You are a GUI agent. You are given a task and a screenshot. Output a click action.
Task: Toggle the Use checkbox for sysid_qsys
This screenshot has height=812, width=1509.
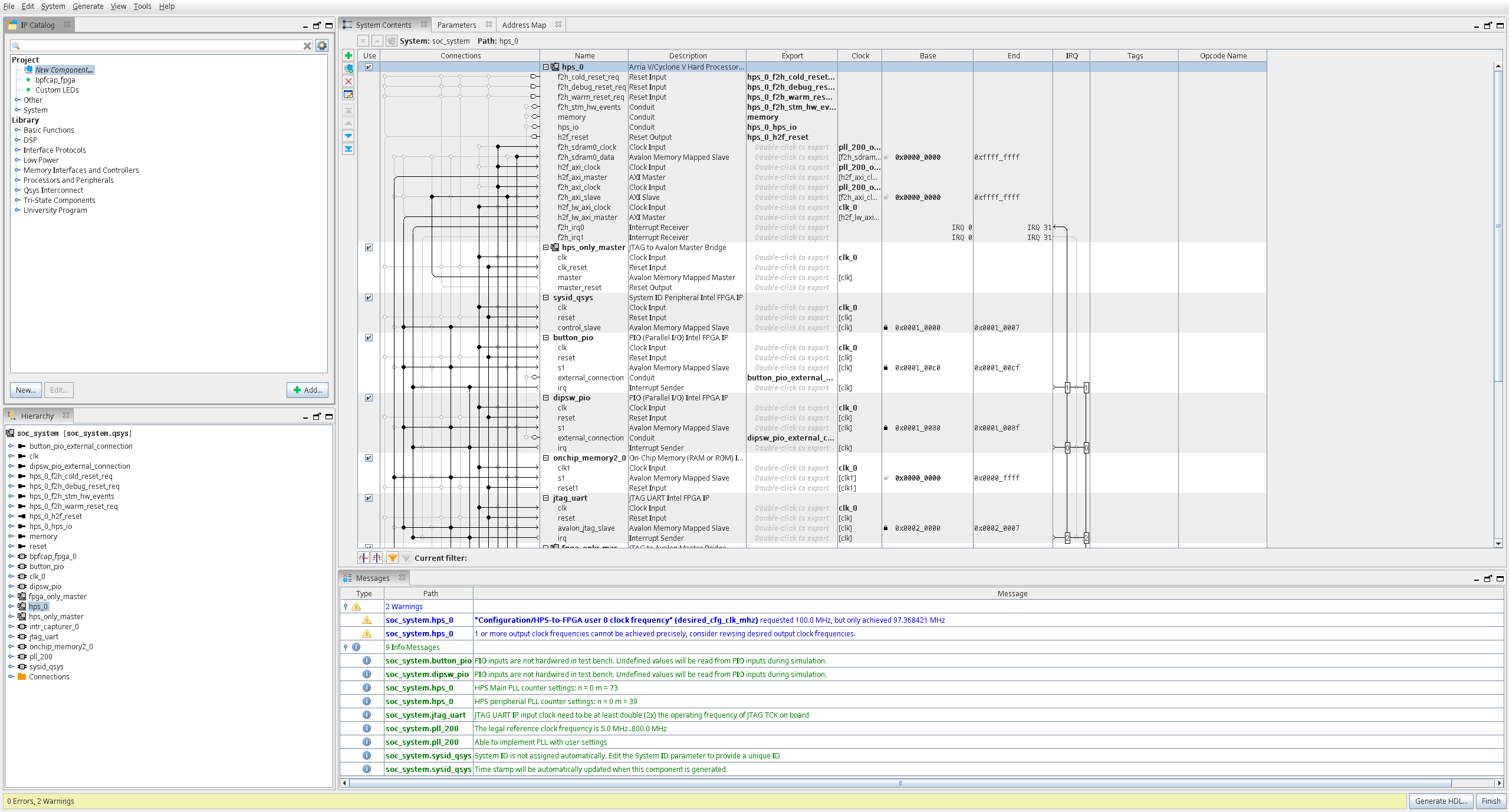point(369,298)
